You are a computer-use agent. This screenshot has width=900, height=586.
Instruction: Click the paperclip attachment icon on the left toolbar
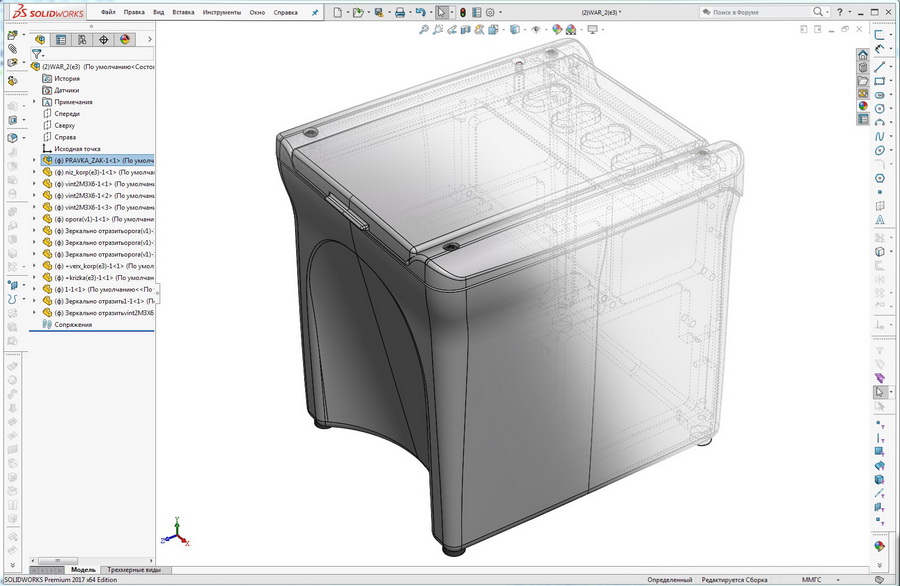click(12, 49)
